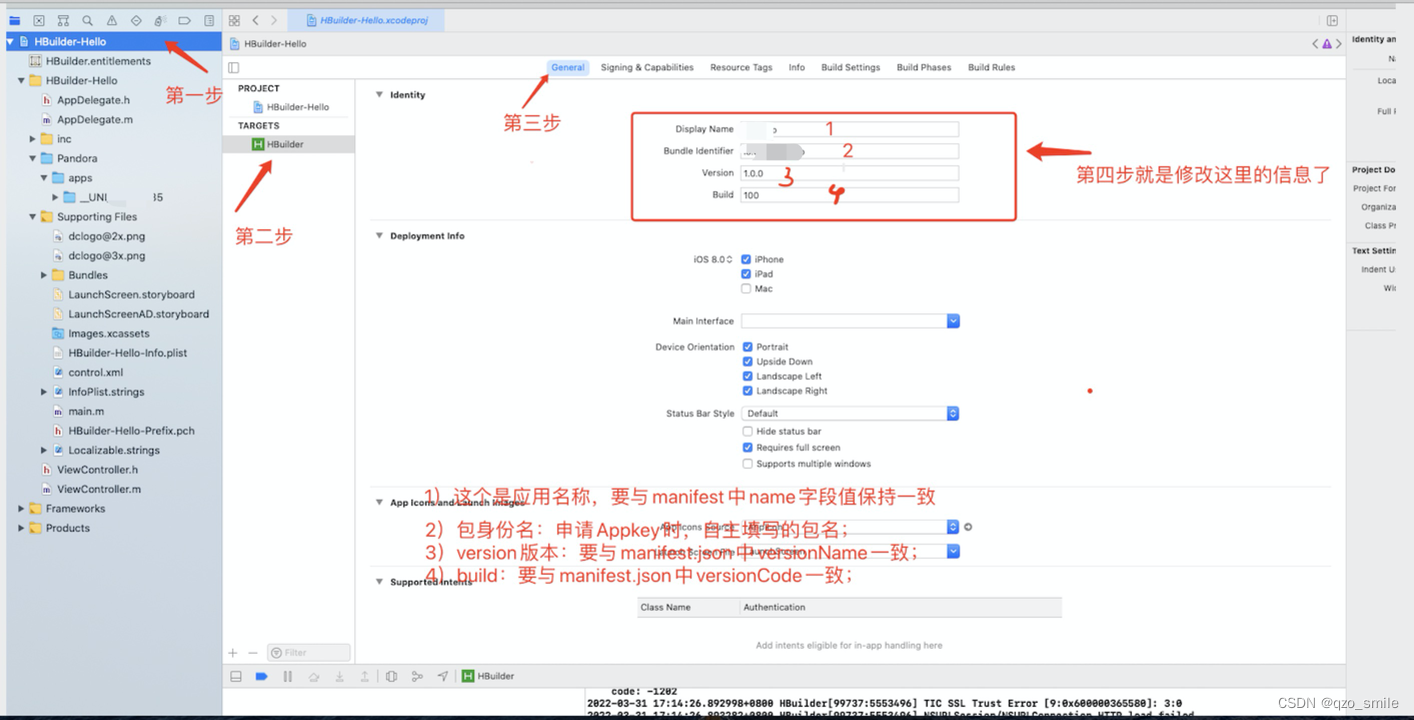Enable the Mac device checkbox

click(747, 289)
